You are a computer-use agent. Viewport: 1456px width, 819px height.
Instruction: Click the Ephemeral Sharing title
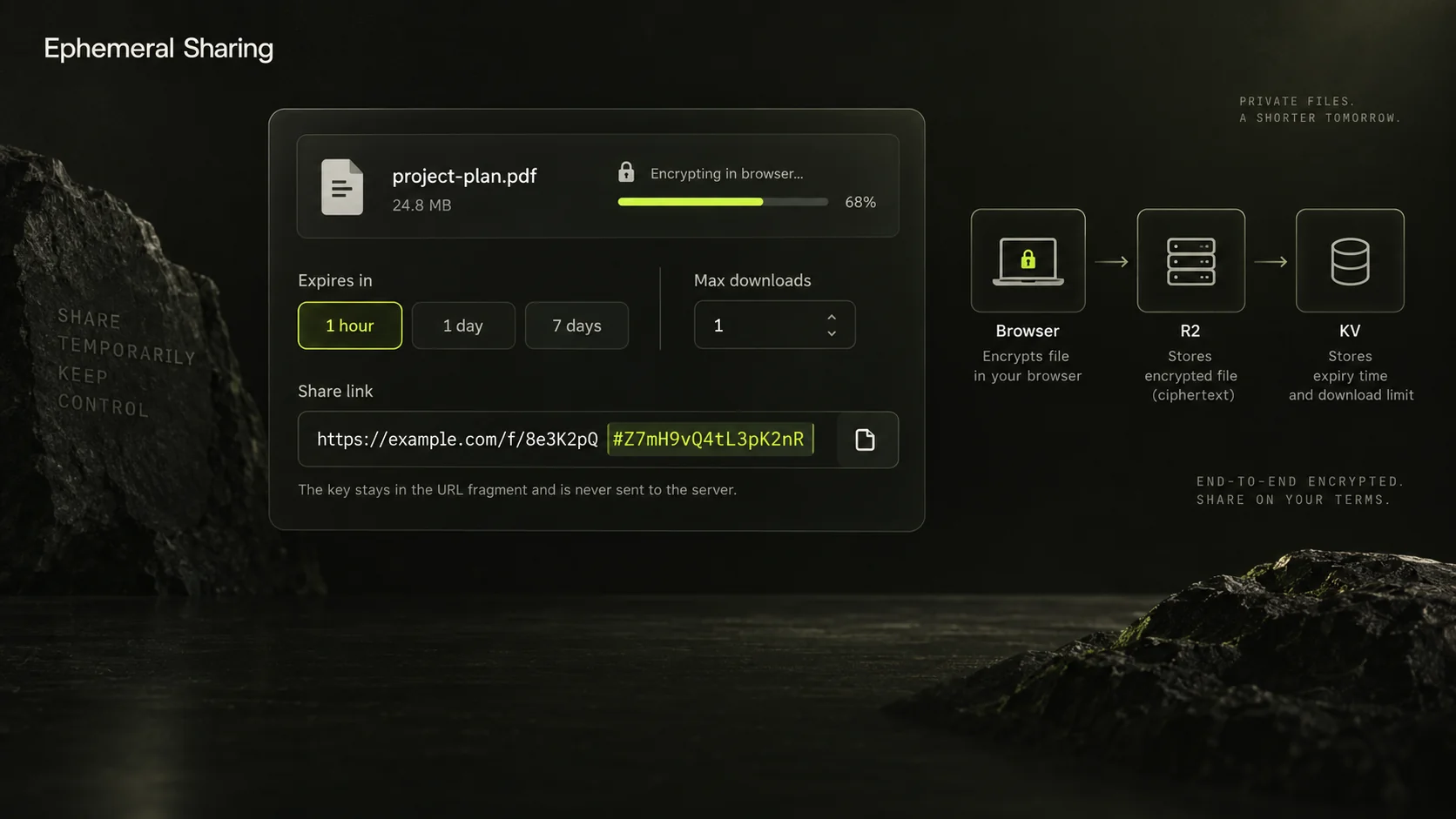point(158,48)
